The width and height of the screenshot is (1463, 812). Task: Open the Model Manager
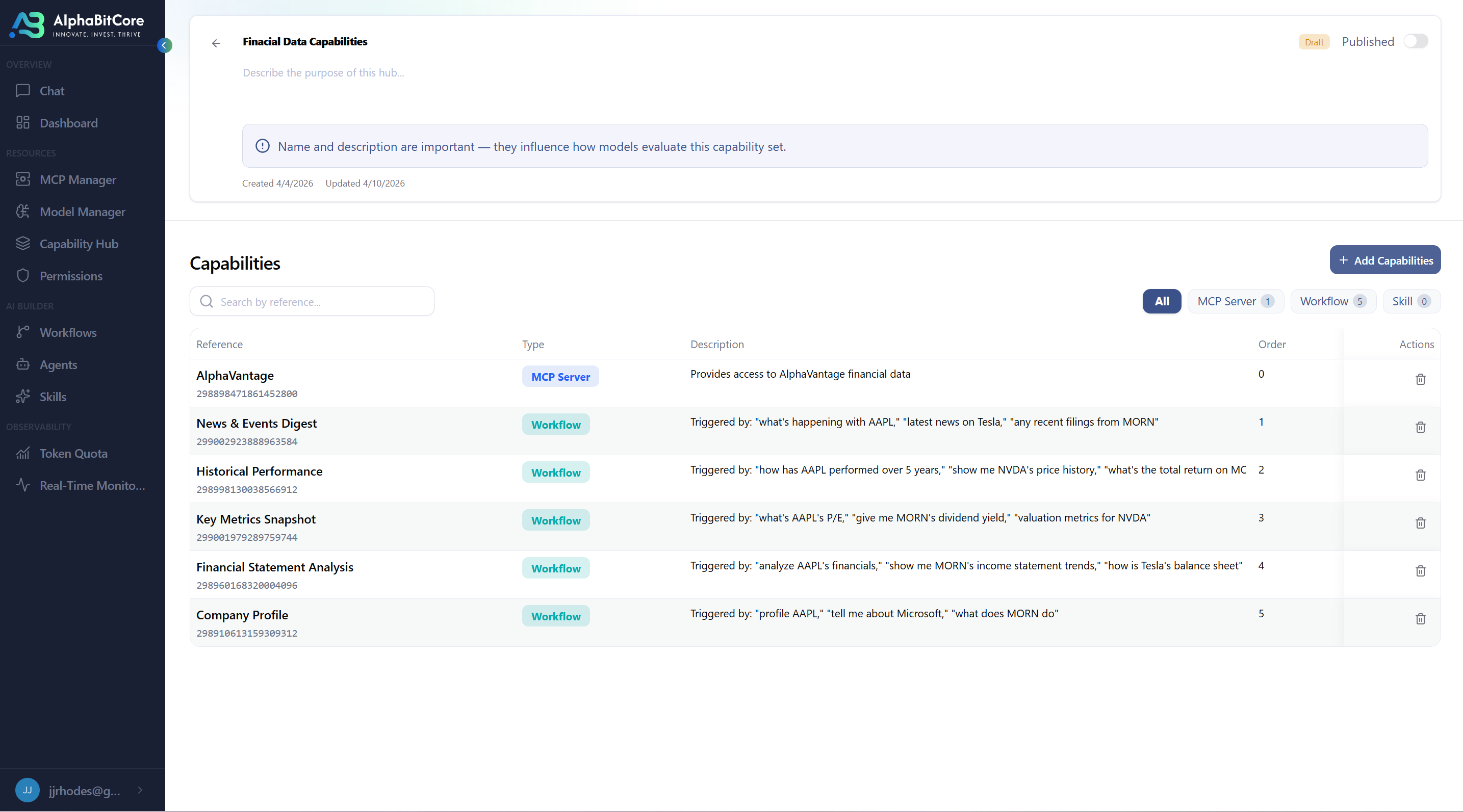pyautogui.click(x=82, y=211)
